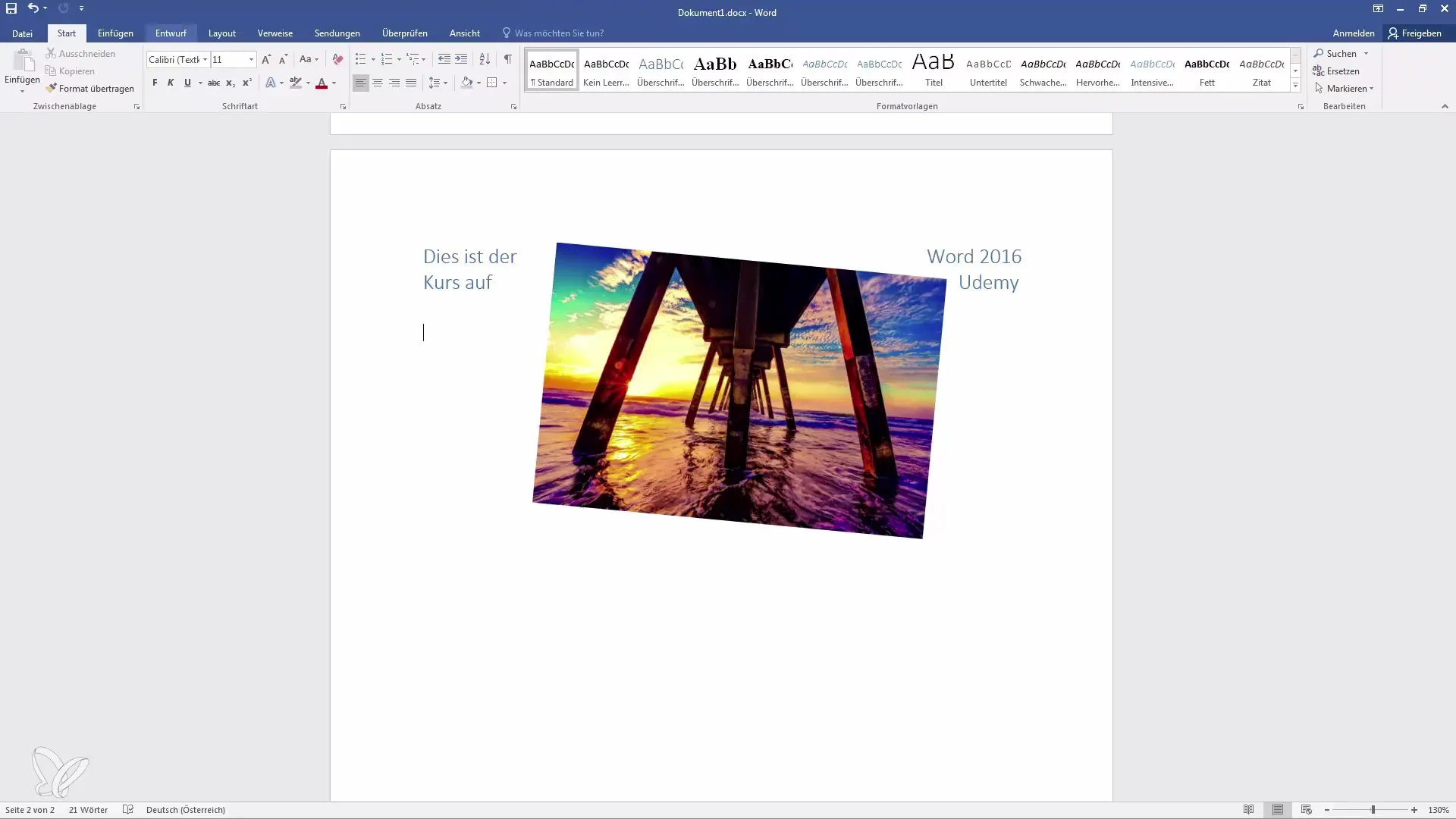Screen dimensions: 1456x819
Task: Click the Ersetzen button
Action: coord(1336,71)
